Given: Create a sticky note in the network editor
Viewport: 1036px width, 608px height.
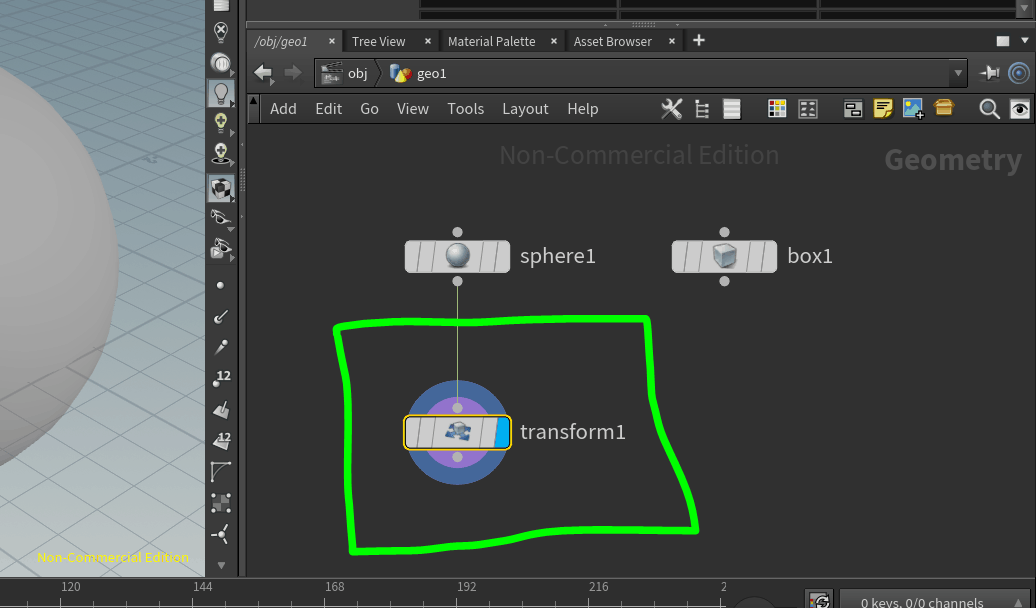Looking at the screenshot, I should [x=883, y=108].
